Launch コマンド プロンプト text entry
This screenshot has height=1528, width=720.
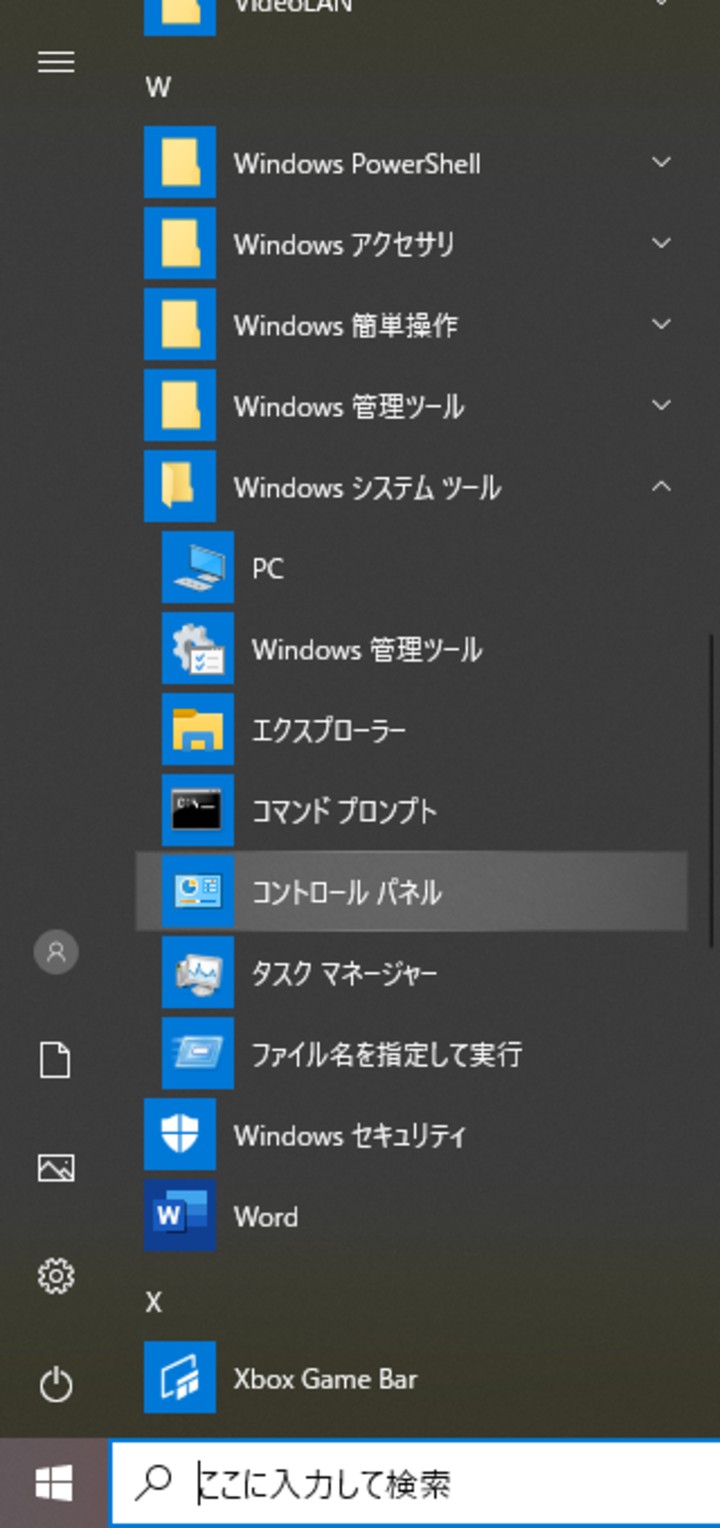tap(344, 811)
